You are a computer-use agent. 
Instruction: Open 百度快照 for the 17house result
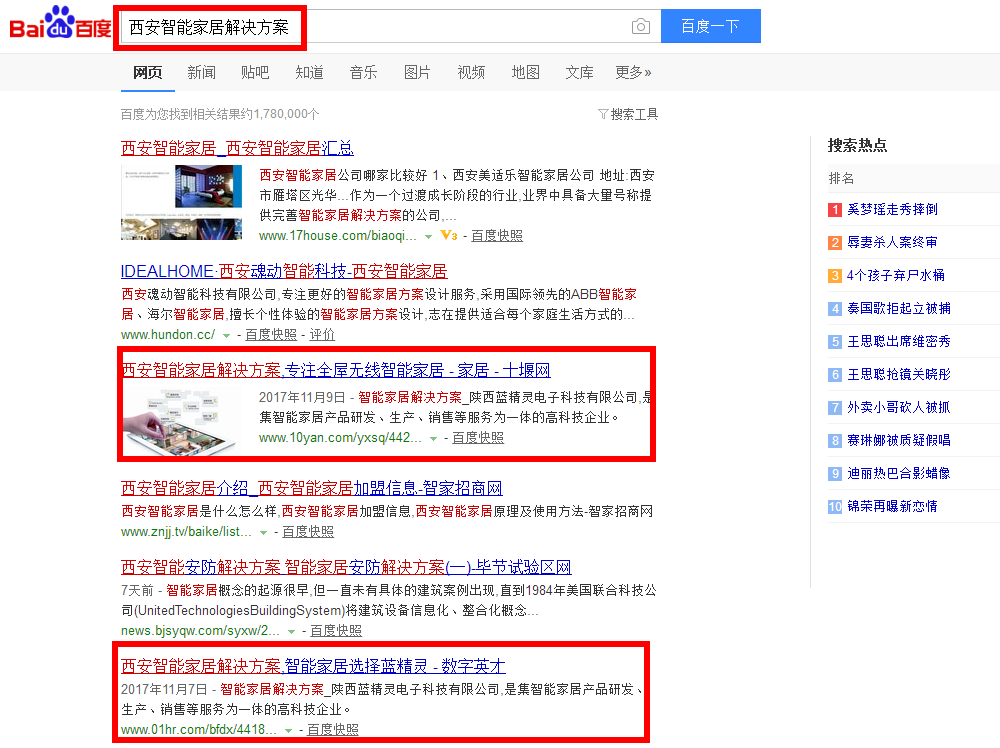[x=497, y=236]
